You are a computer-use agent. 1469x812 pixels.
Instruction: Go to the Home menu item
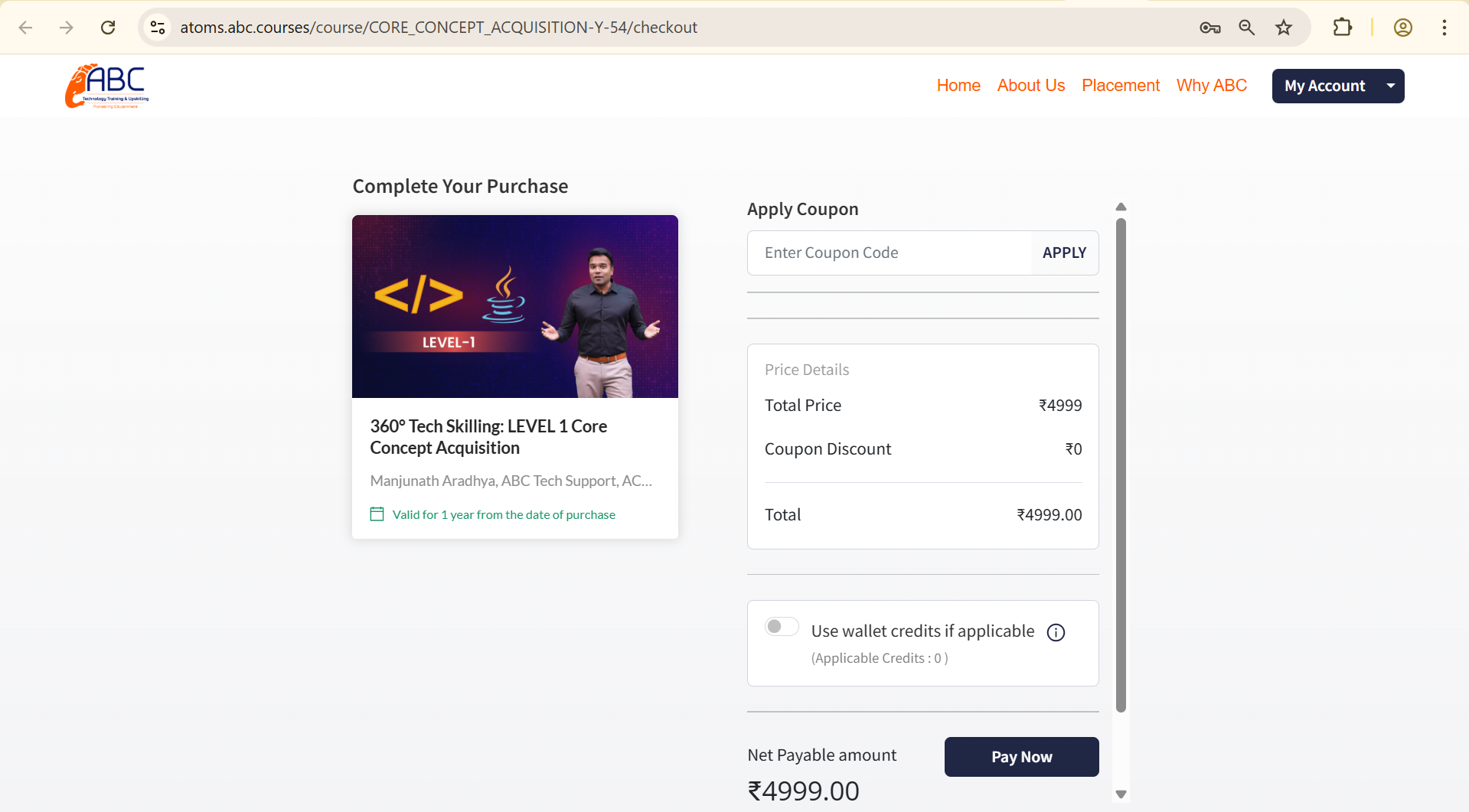click(x=958, y=86)
